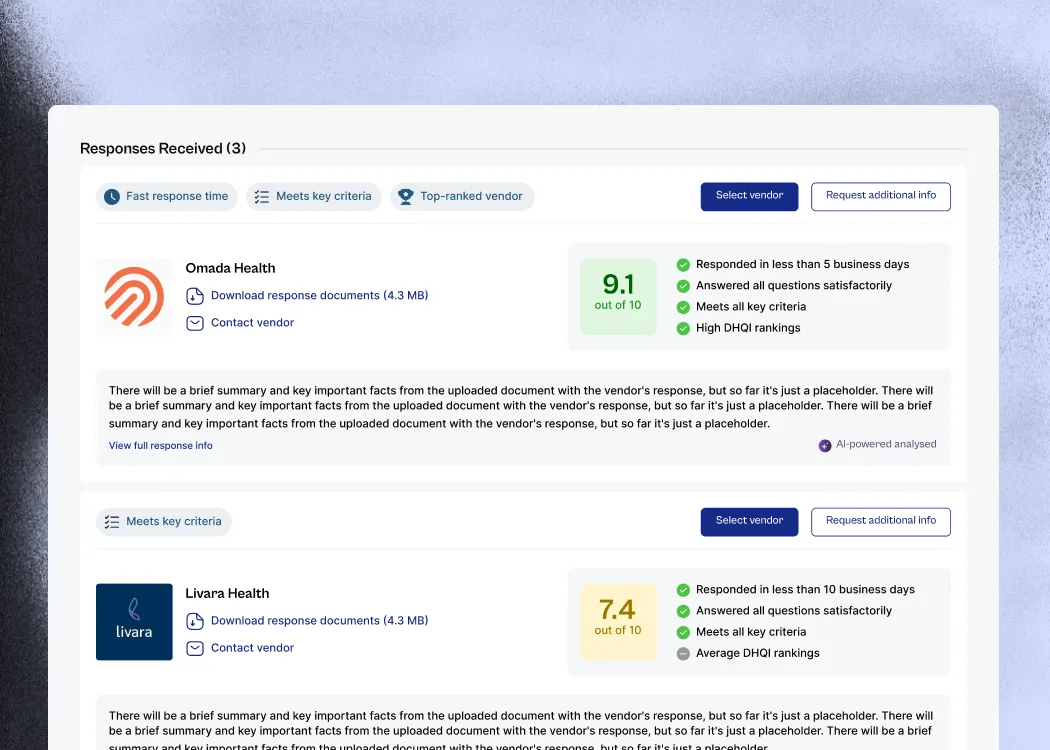The height and width of the screenshot is (750, 1050).
Task: Click the Average DHQI rankings text
Action: 757,653
